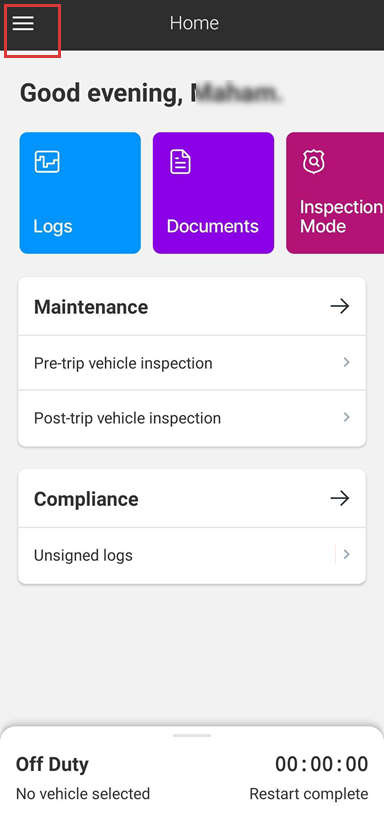Select Pre-trip vehicle inspection row

point(192,363)
